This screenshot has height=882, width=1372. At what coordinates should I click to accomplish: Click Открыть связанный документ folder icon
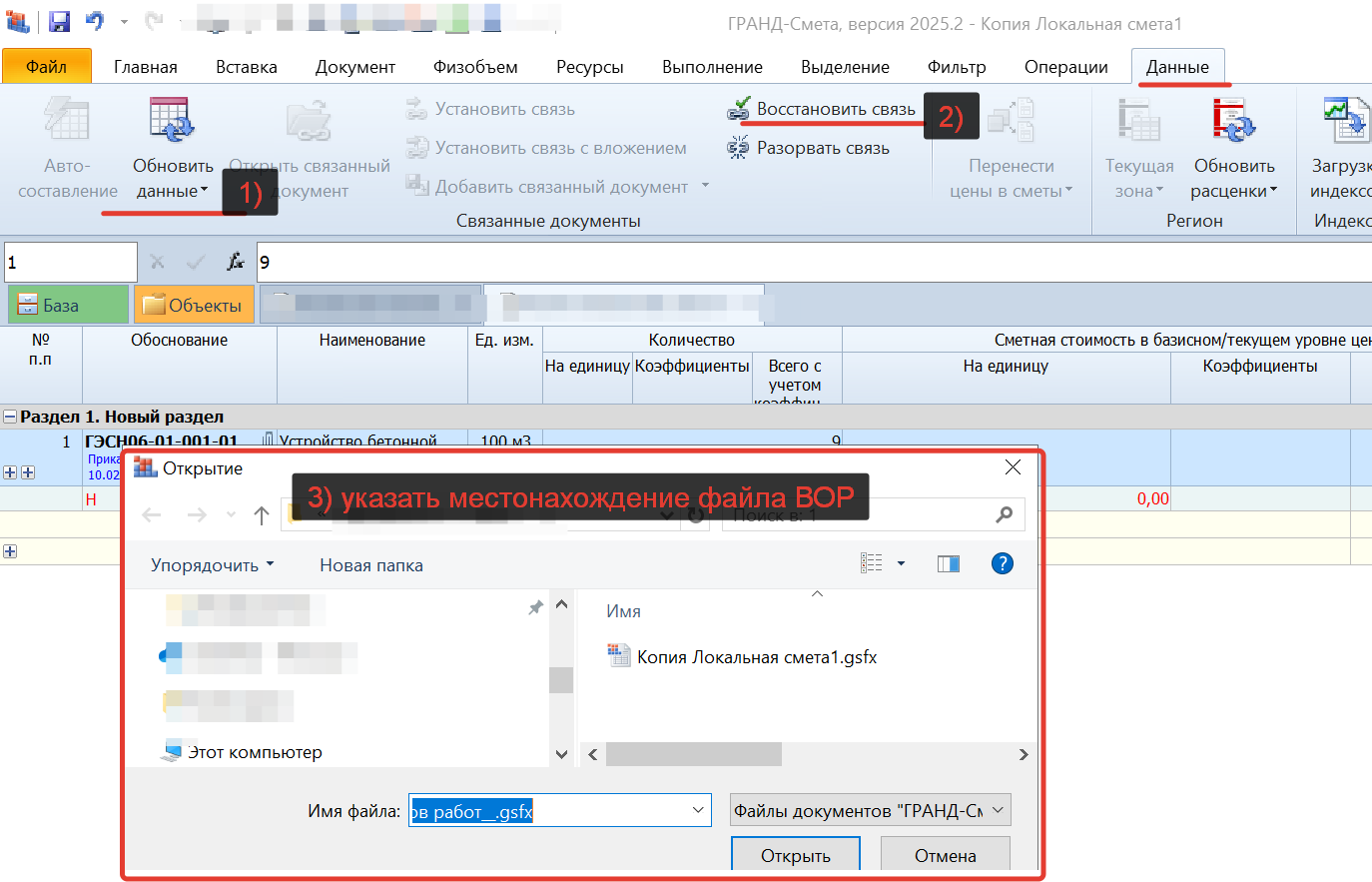pyautogui.click(x=309, y=121)
